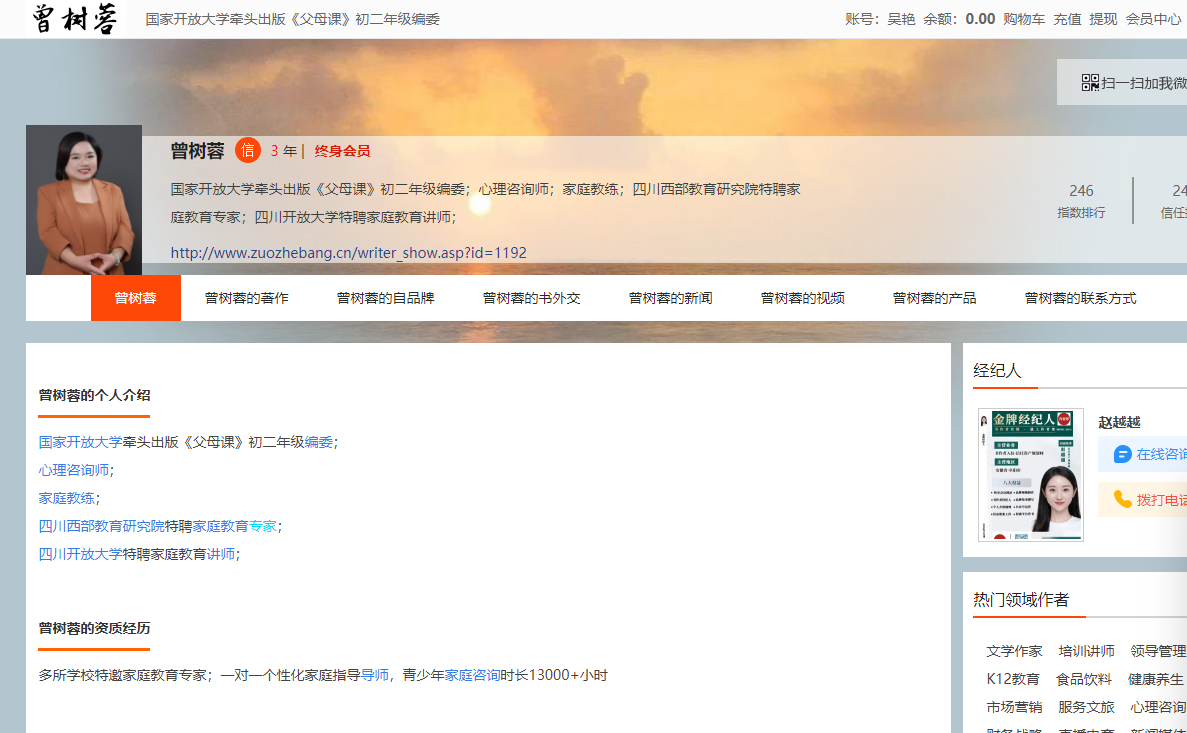Image resolution: width=1187 pixels, height=733 pixels.
Task: Click the orange 信 credit badge
Action: point(248,151)
